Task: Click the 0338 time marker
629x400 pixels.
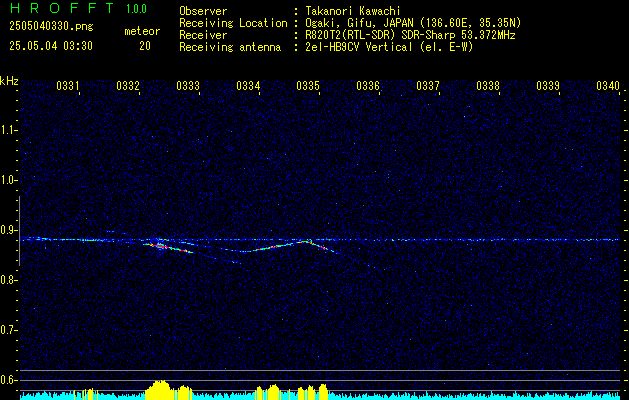Action: (x=488, y=85)
